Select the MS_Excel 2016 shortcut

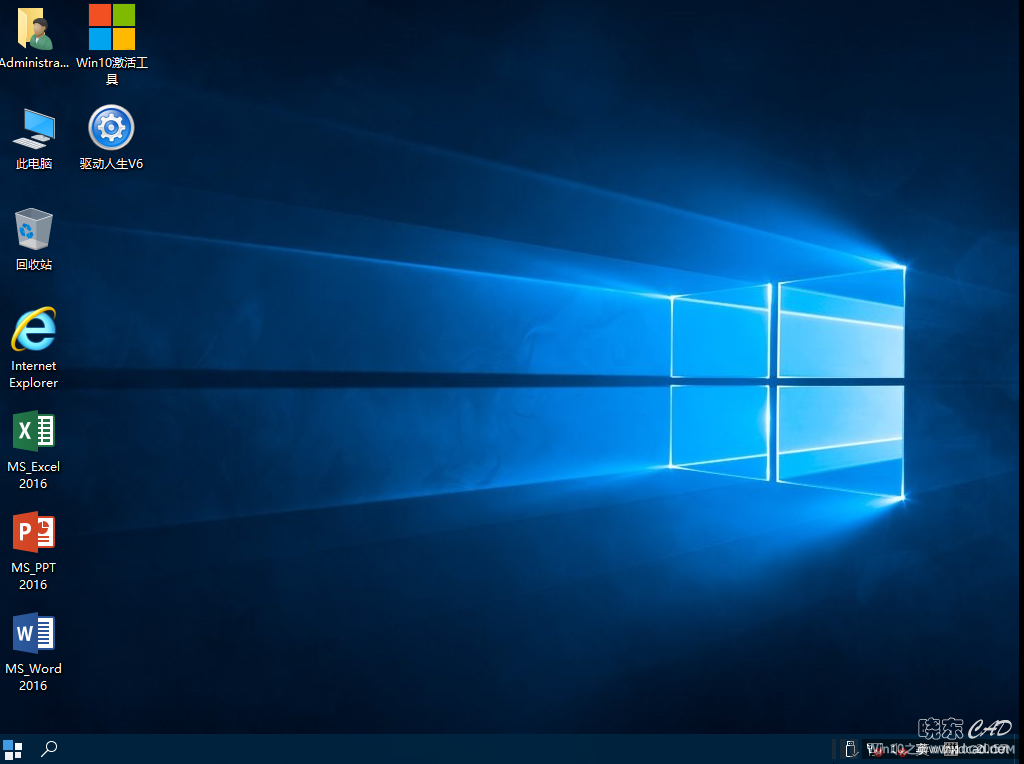pos(34,449)
